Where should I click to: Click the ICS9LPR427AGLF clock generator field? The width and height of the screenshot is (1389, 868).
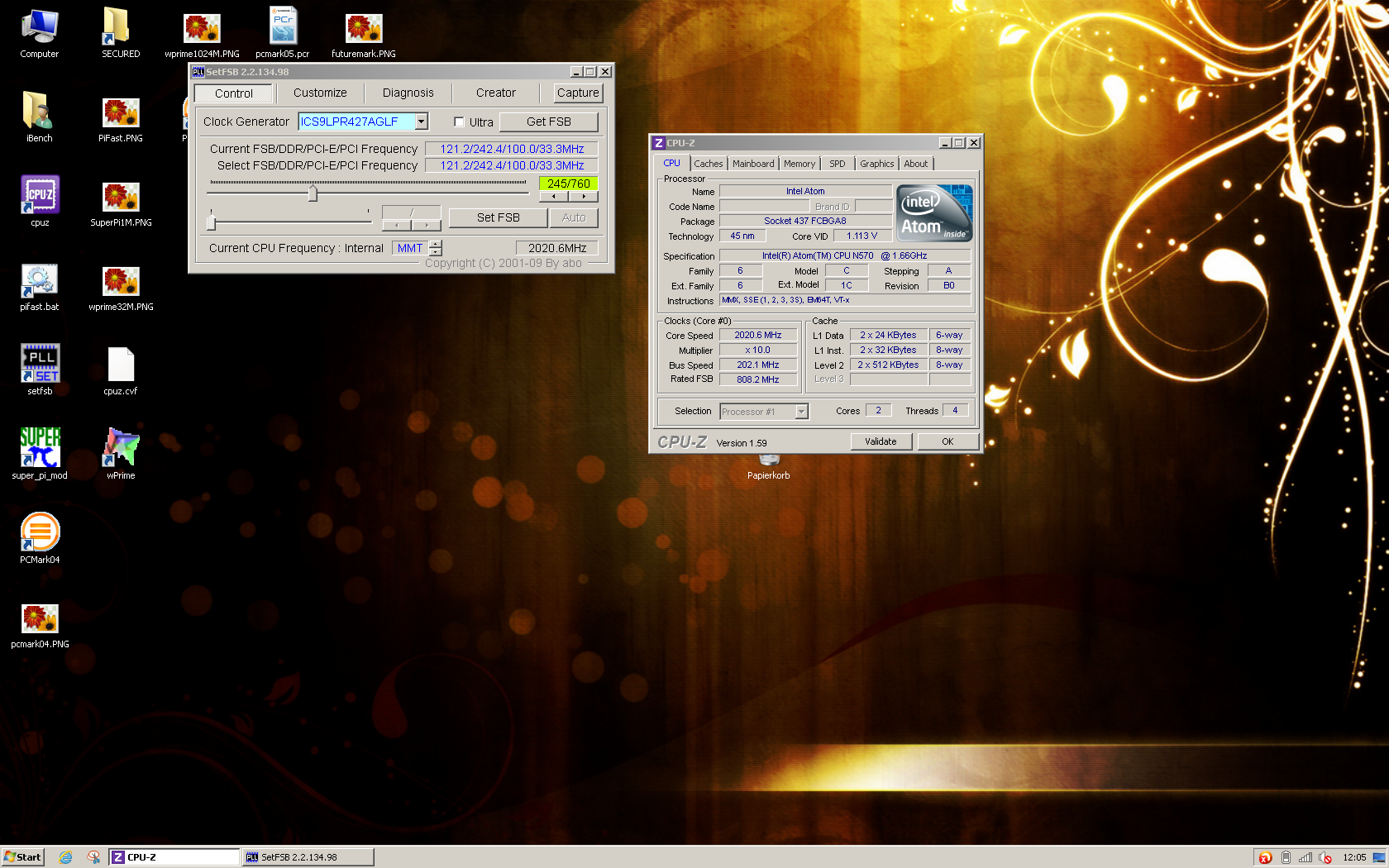[356, 122]
